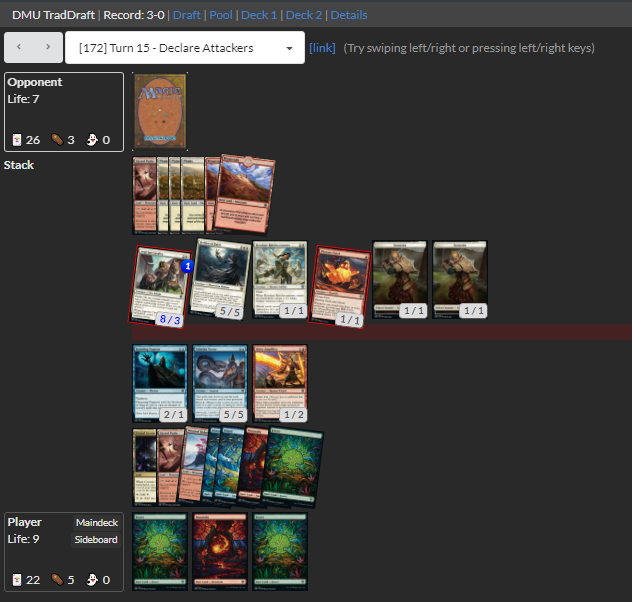Click the 2/1 power-toughness badge
632x602 pixels.
click(x=173, y=415)
